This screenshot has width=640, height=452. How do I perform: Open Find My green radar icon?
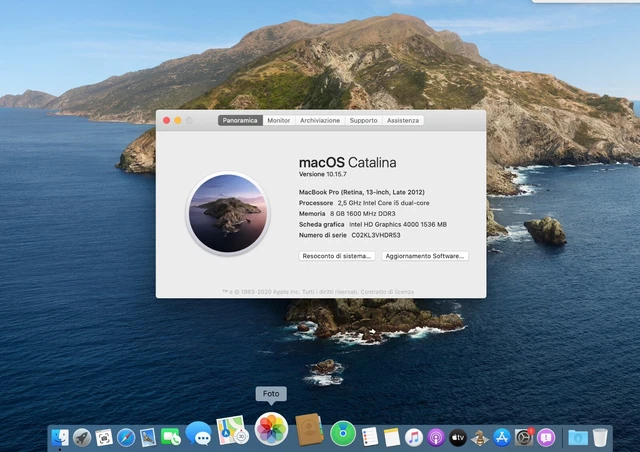[343, 433]
